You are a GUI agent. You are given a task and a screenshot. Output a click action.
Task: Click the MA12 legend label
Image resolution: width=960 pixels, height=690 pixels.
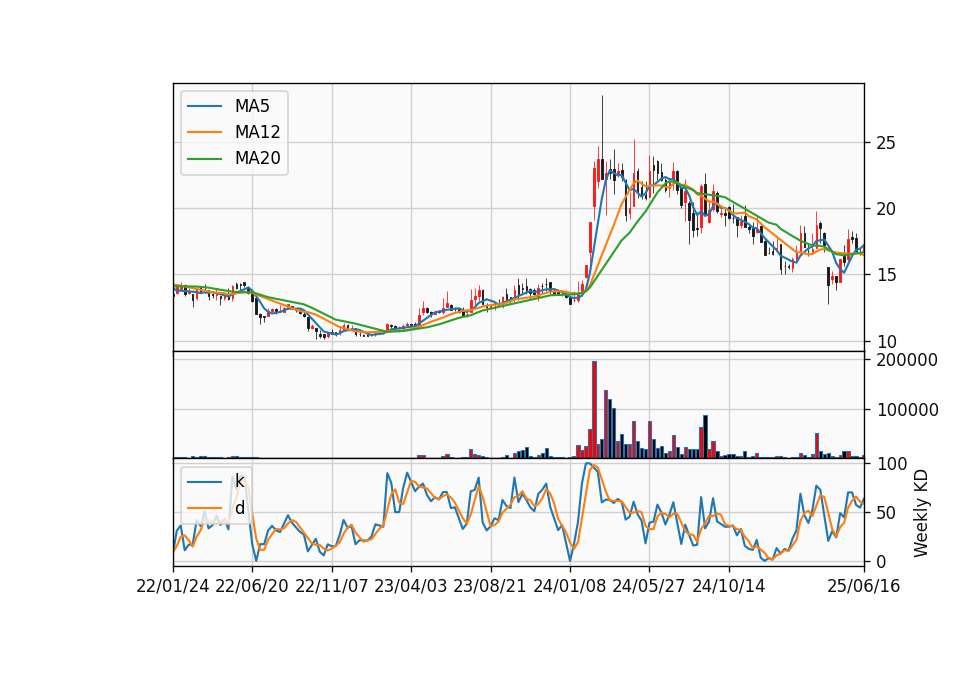point(257,132)
